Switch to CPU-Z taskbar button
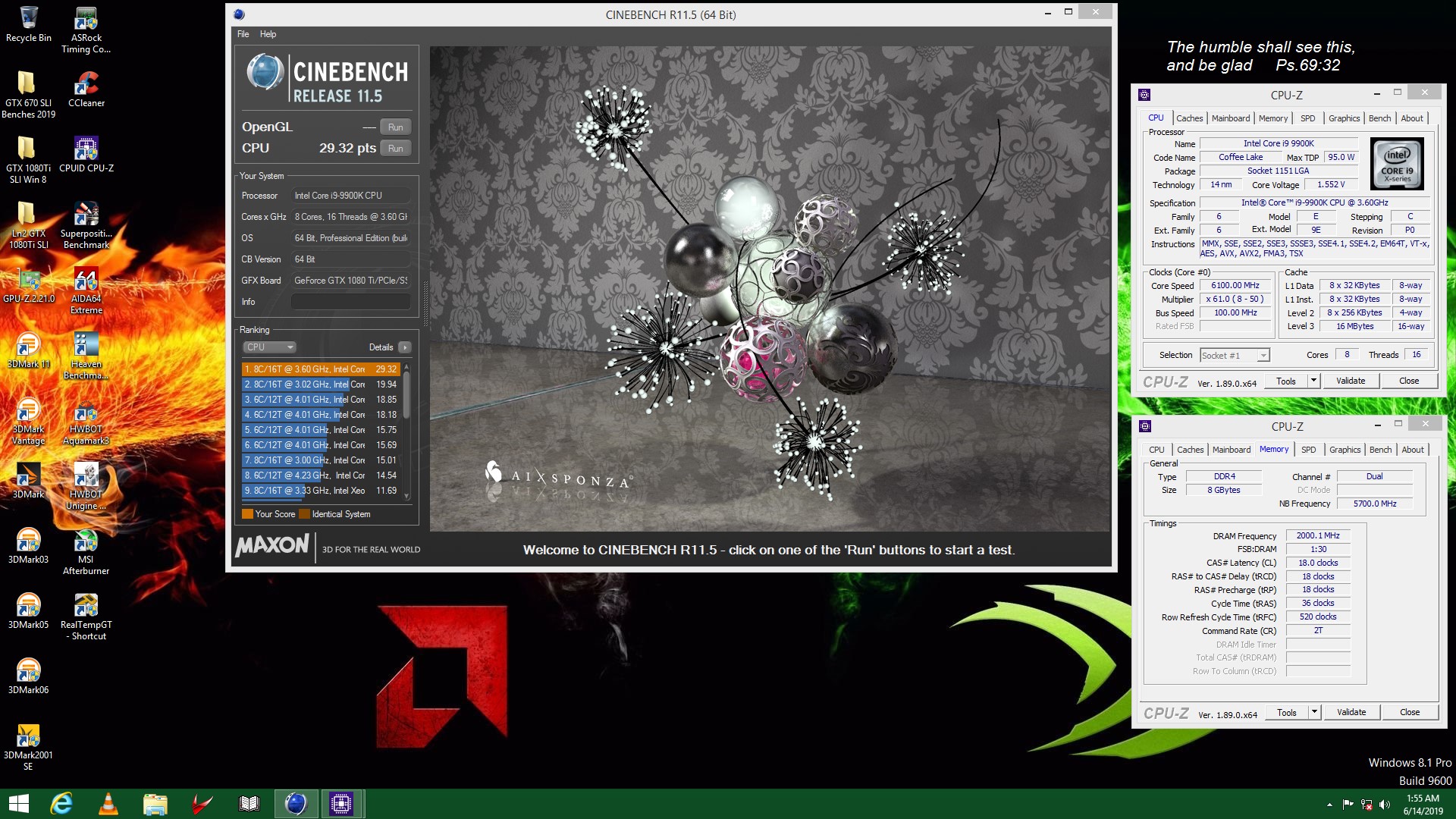The width and height of the screenshot is (1456, 819). click(341, 804)
